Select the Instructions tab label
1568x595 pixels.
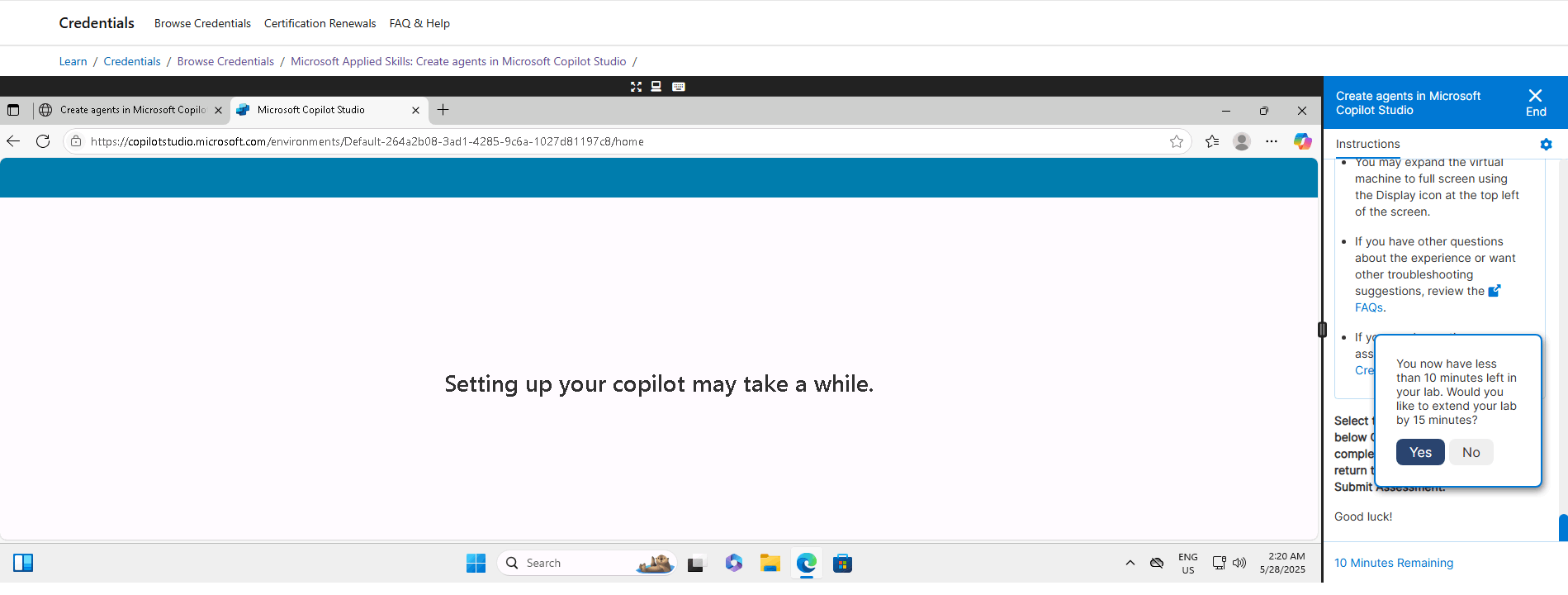(x=1367, y=144)
